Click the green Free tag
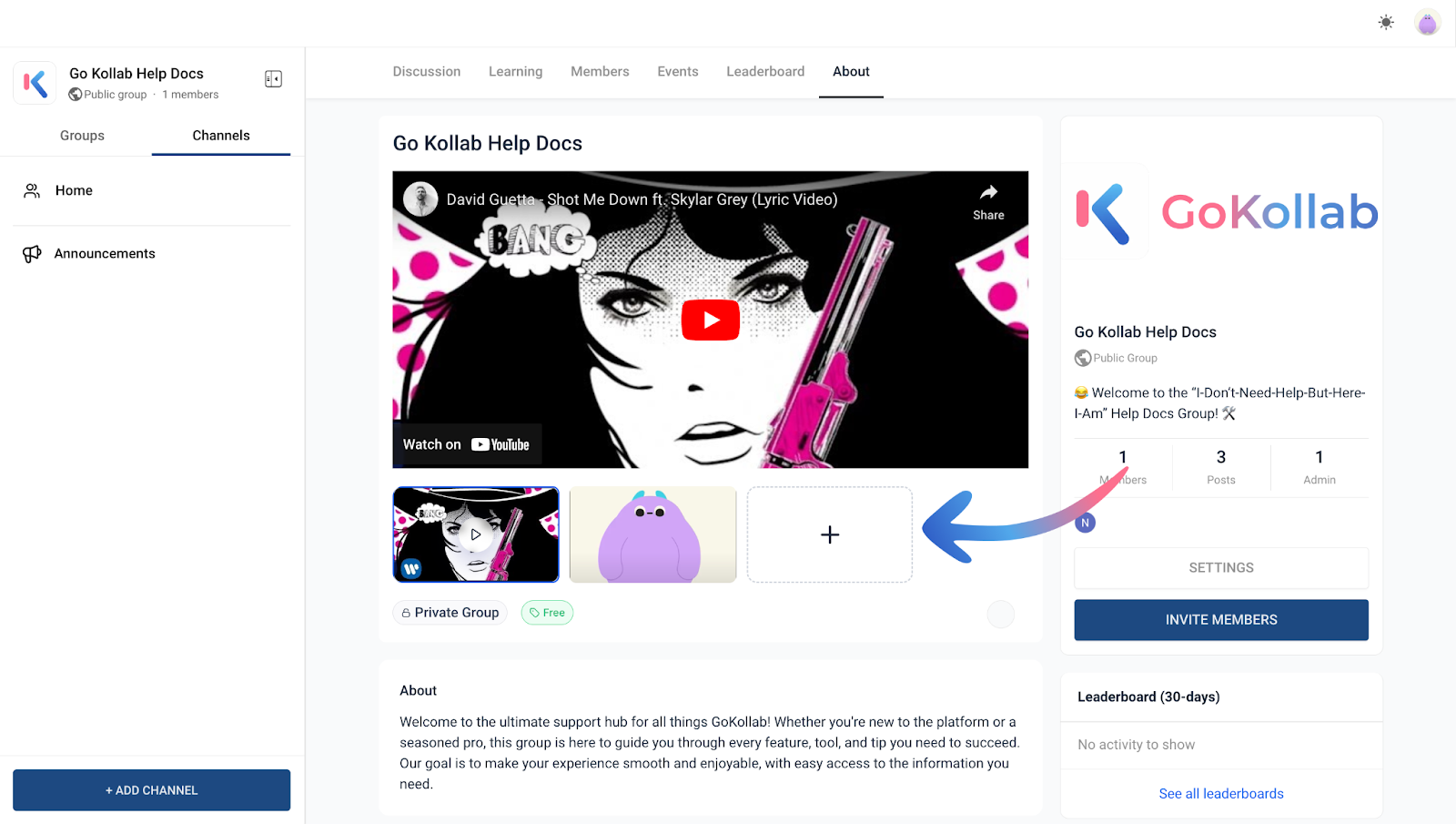The image size is (1456, 824). (x=547, y=613)
